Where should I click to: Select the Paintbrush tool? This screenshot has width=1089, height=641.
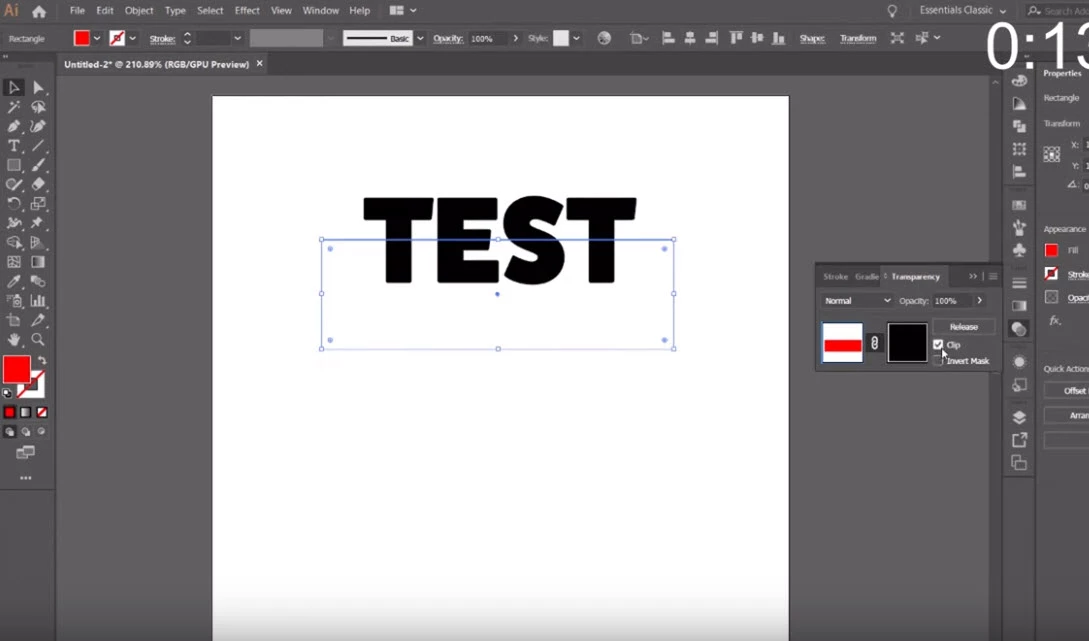pos(38,165)
